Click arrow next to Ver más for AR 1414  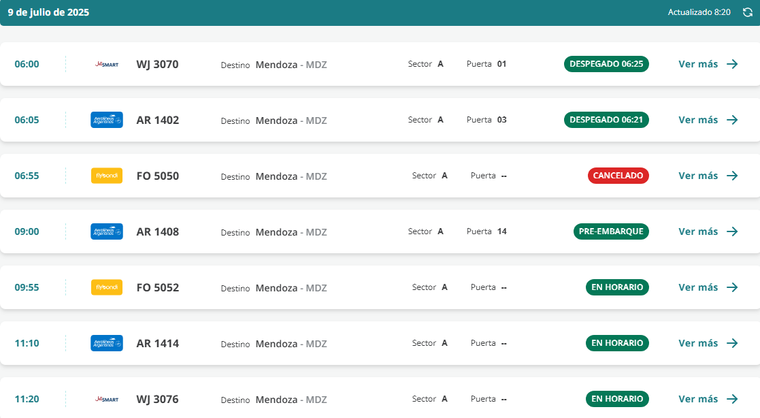tap(732, 343)
